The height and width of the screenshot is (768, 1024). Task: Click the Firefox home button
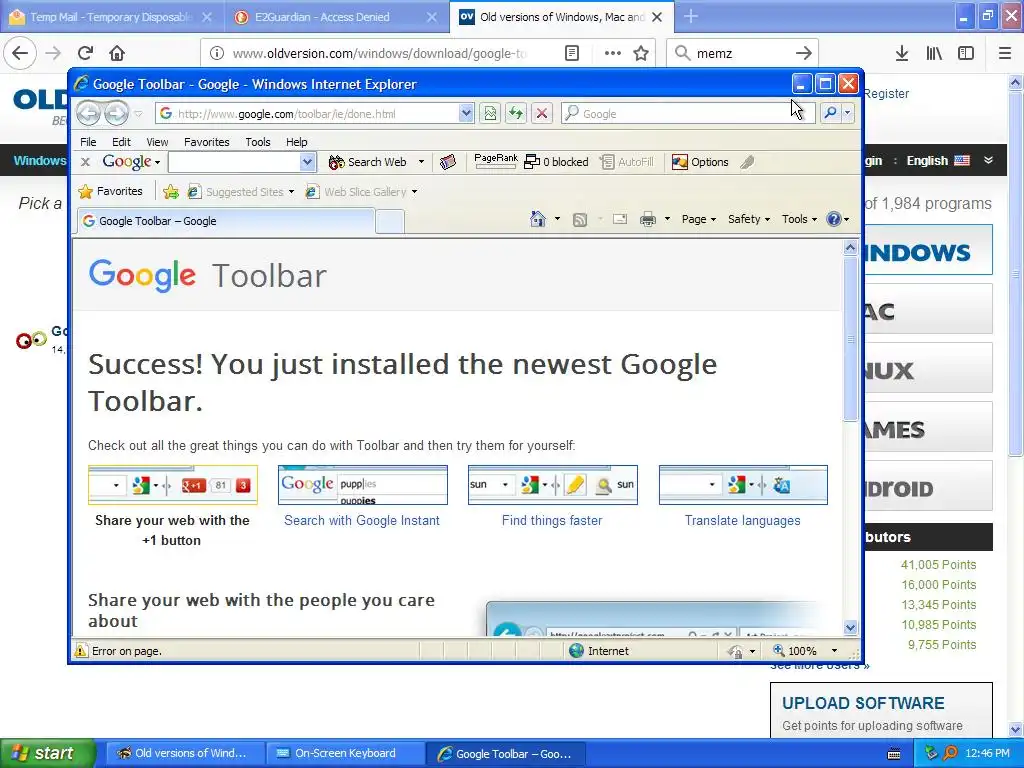117,53
